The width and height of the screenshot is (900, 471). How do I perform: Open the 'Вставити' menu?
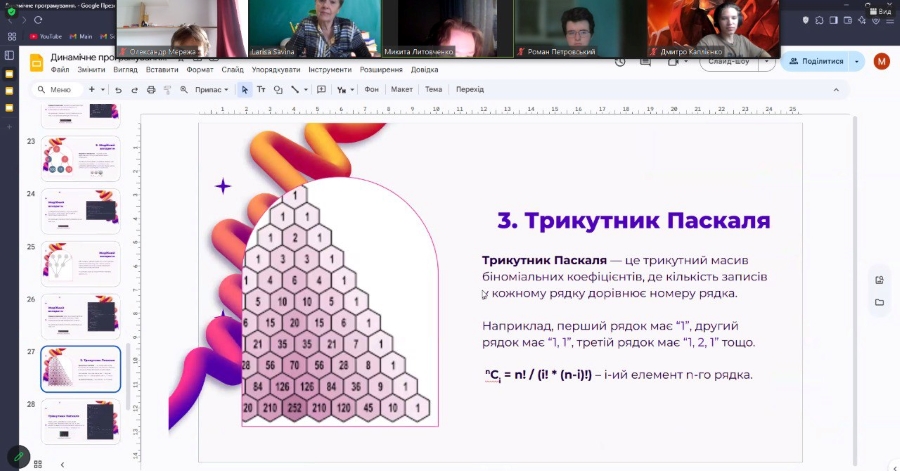click(162, 70)
